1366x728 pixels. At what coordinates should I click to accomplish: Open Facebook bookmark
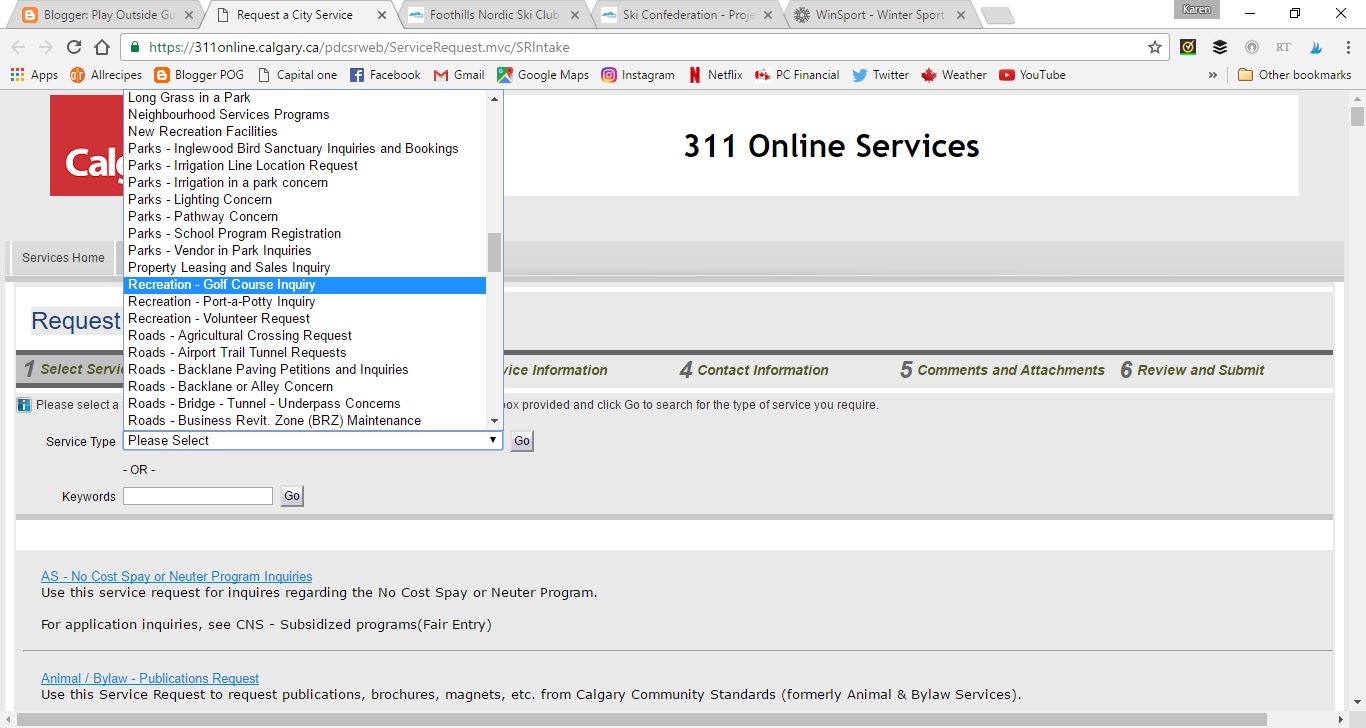click(x=385, y=75)
